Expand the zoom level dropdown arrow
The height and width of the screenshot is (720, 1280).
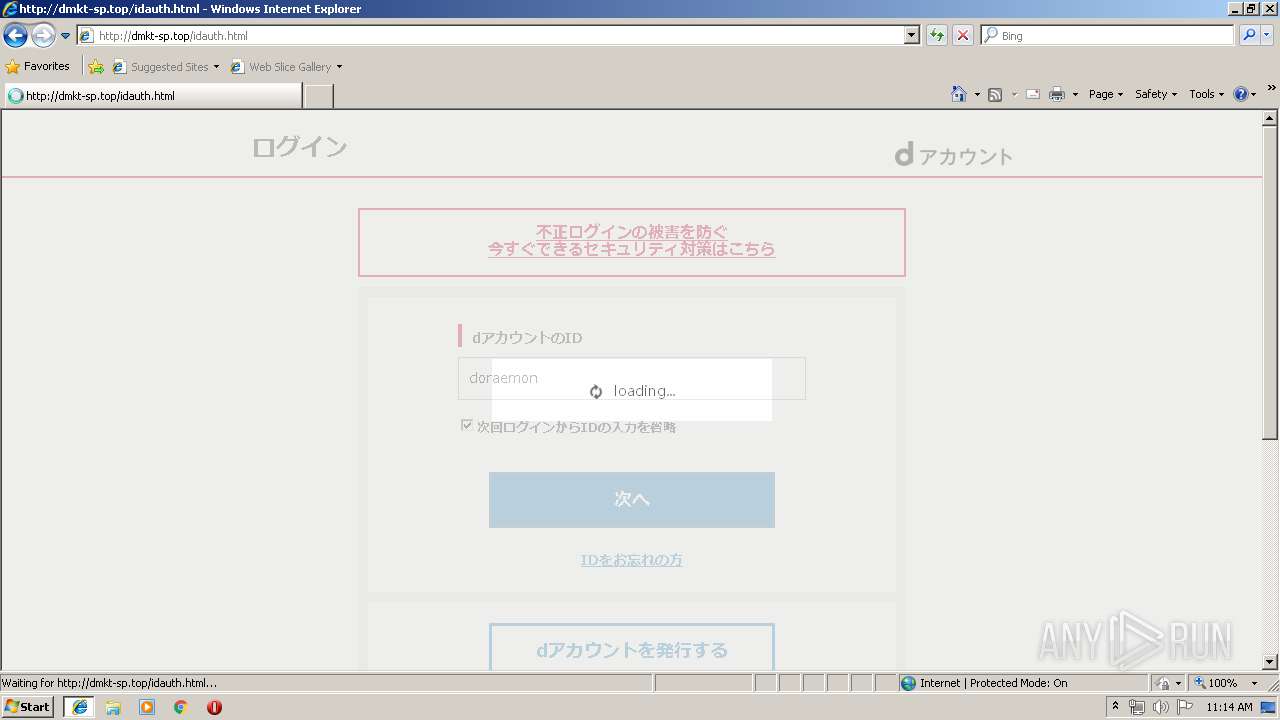point(1254,683)
